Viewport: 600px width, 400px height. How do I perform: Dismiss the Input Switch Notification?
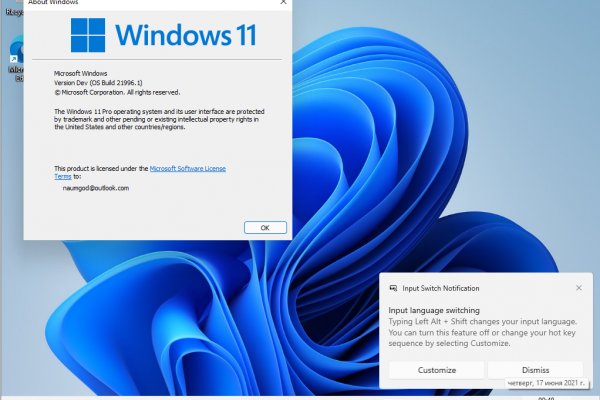coord(535,370)
